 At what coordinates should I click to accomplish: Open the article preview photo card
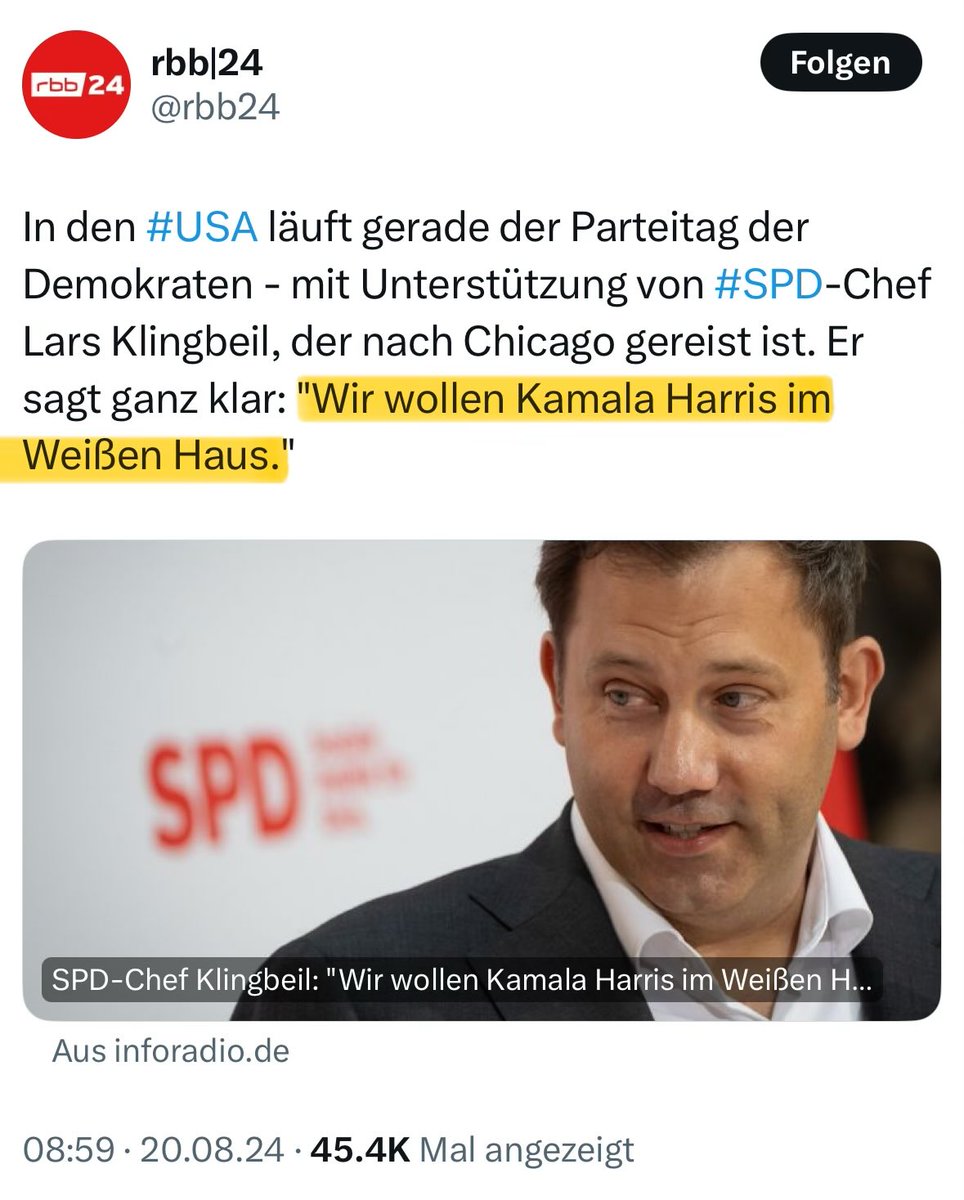pos(482,780)
